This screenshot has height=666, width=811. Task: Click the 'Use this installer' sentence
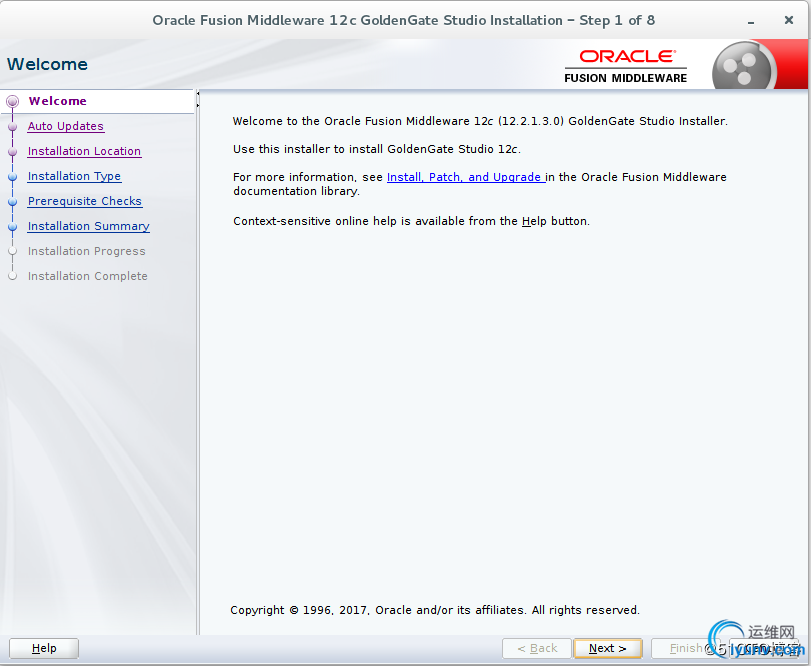click(377, 149)
